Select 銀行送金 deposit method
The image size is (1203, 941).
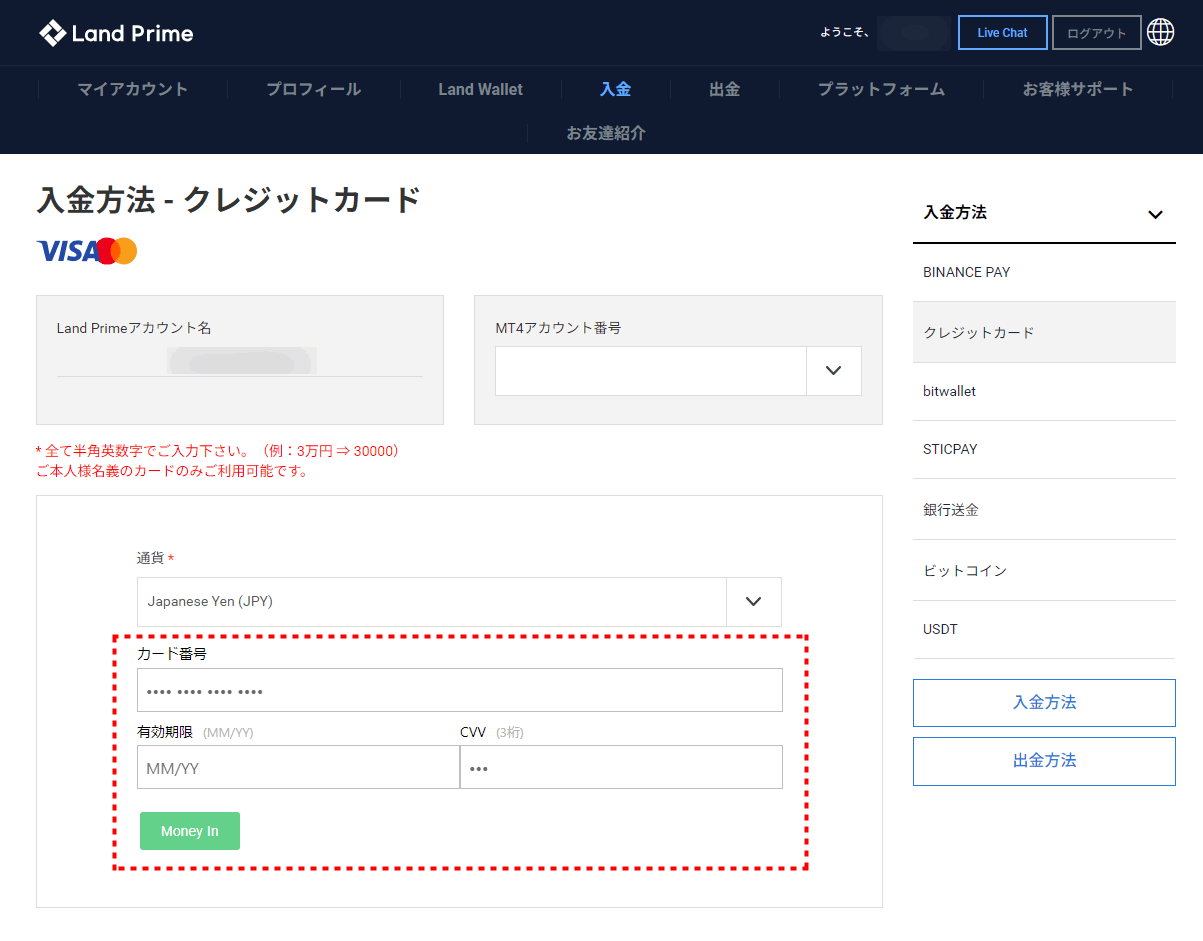pyautogui.click(x=1044, y=509)
